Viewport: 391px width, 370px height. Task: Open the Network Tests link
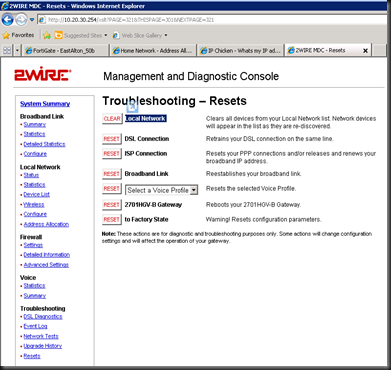pyautogui.click(x=41, y=336)
